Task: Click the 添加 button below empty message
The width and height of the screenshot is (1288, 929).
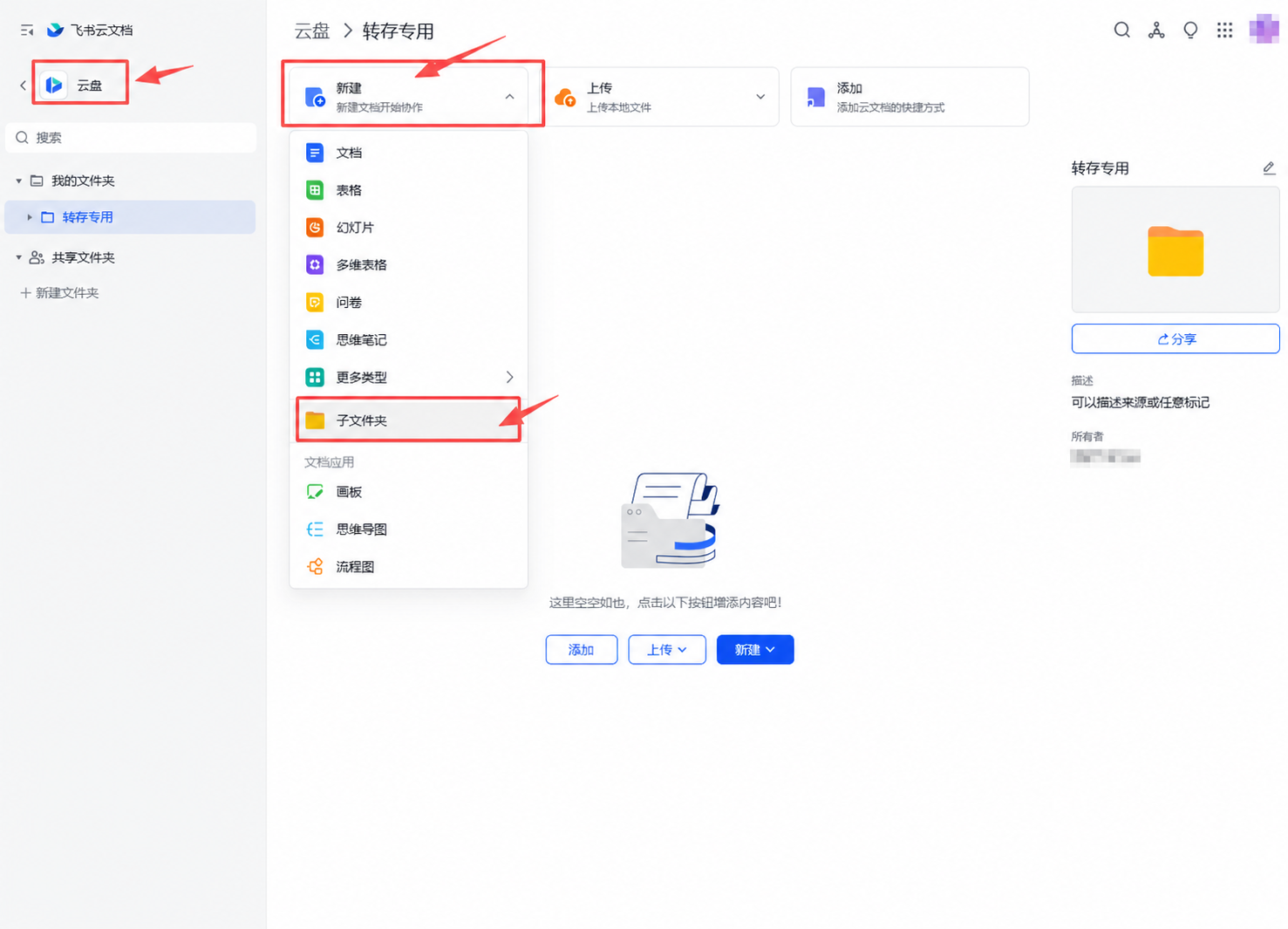Action: pos(582,650)
